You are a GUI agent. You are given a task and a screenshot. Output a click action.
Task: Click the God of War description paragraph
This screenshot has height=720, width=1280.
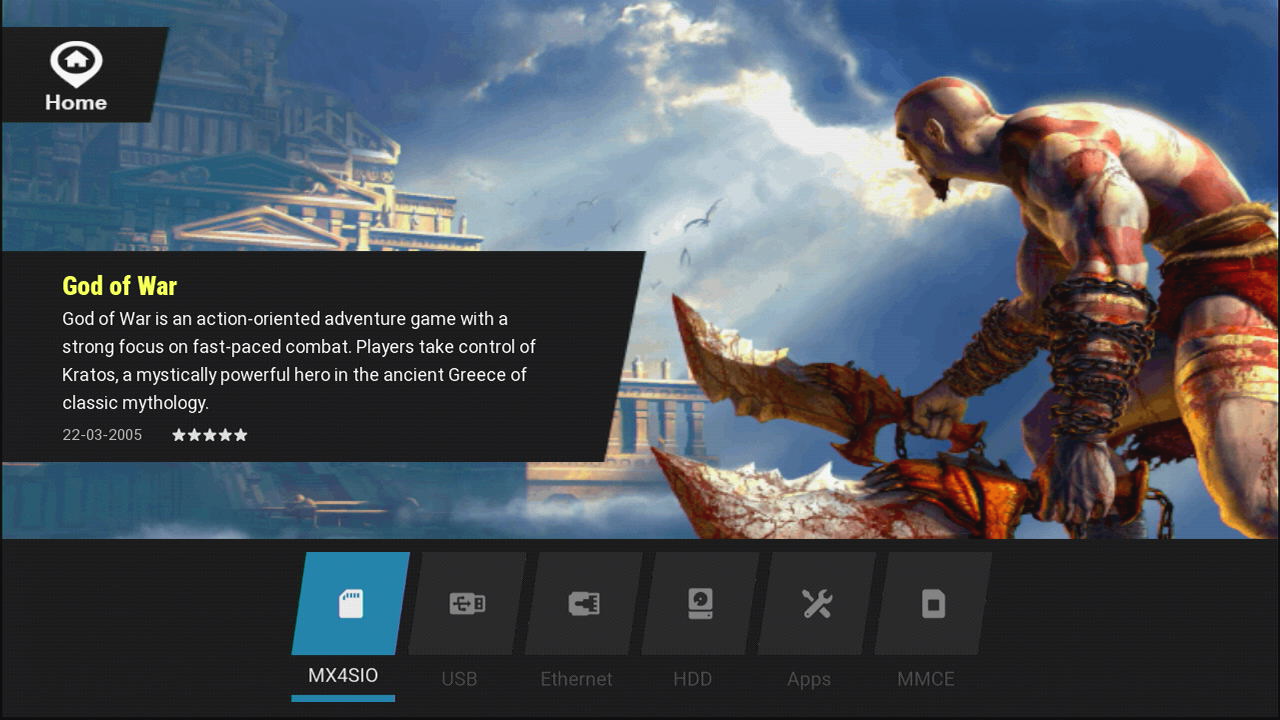[x=299, y=361]
